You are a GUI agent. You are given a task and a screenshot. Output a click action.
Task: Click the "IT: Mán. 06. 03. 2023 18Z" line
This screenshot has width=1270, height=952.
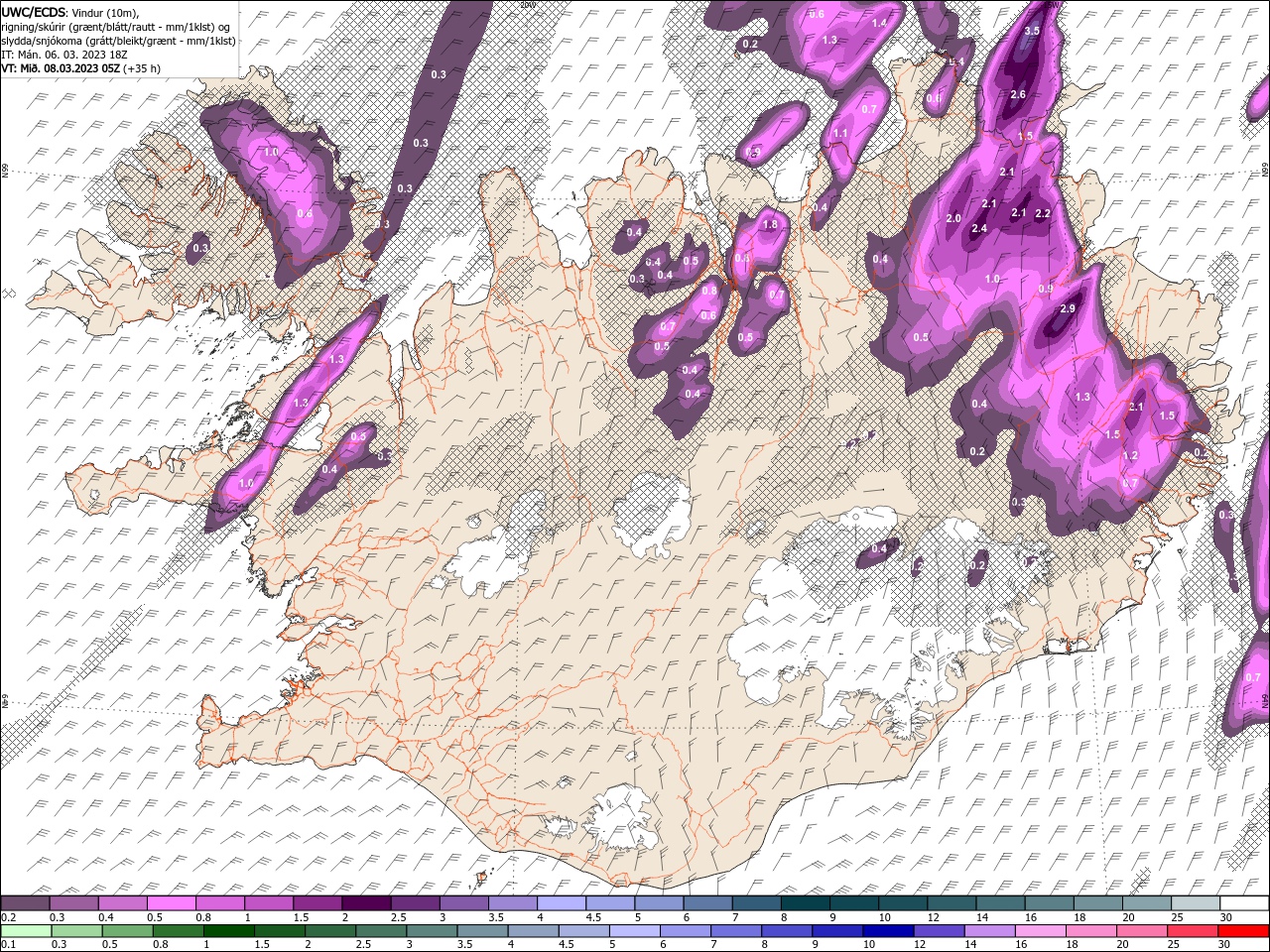tap(63, 55)
